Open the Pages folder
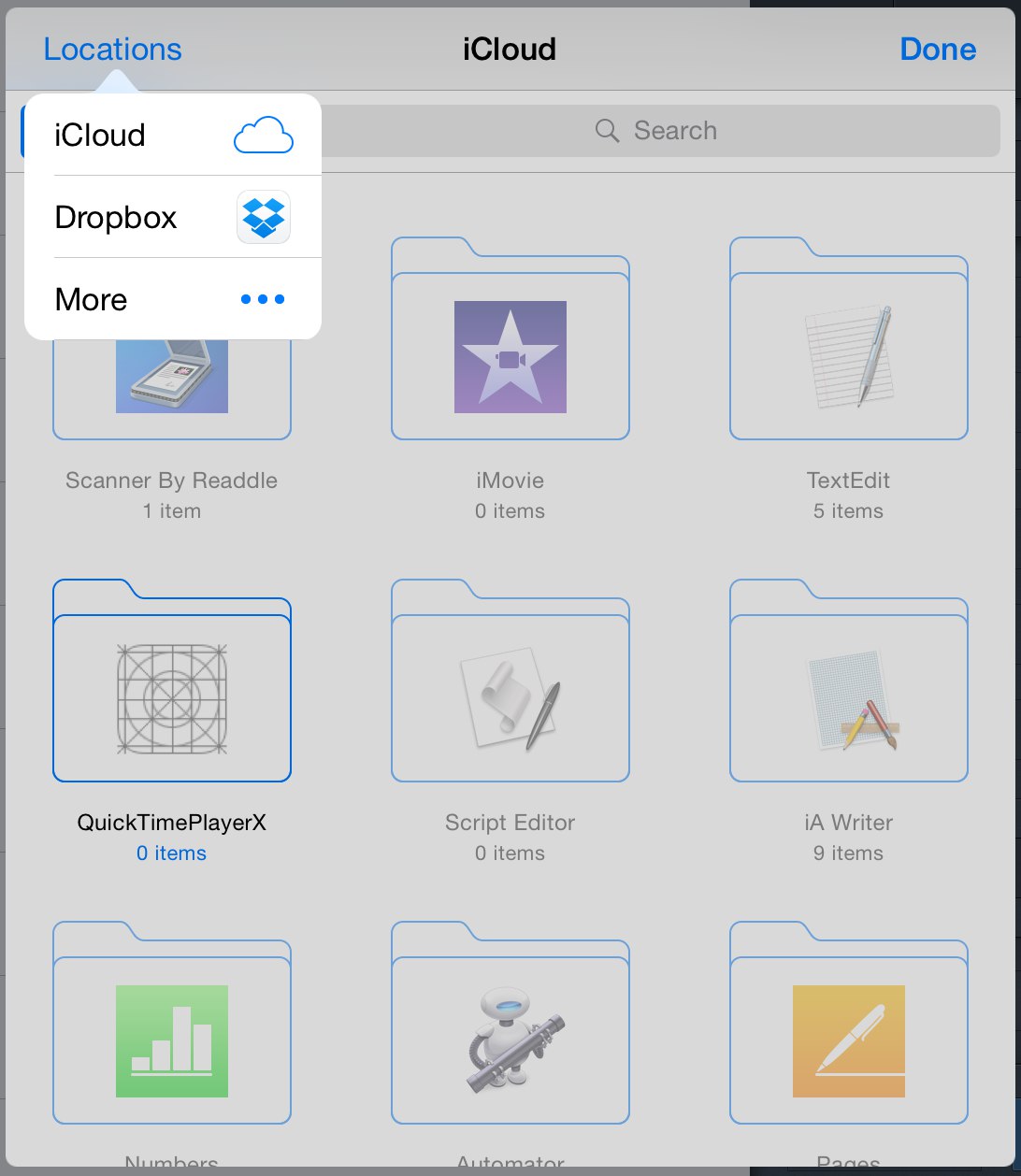The width and height of the screenshot is (1021, 1176). pos(849,1023)
